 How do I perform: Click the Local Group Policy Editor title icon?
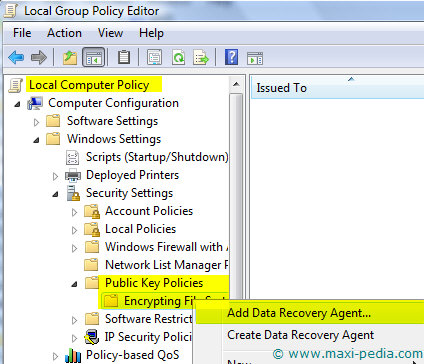11,10
